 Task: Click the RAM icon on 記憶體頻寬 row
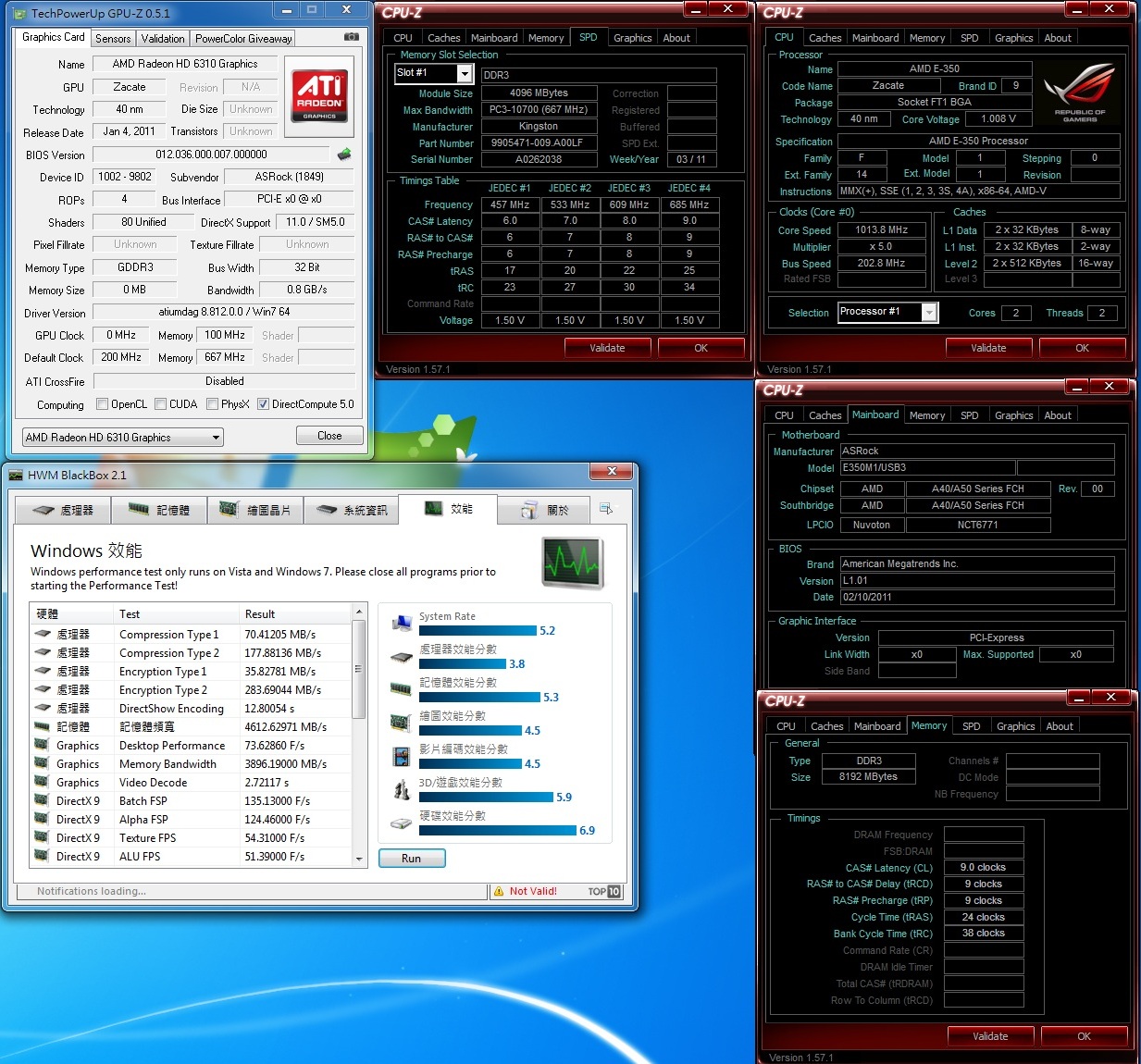pos(42,727)
